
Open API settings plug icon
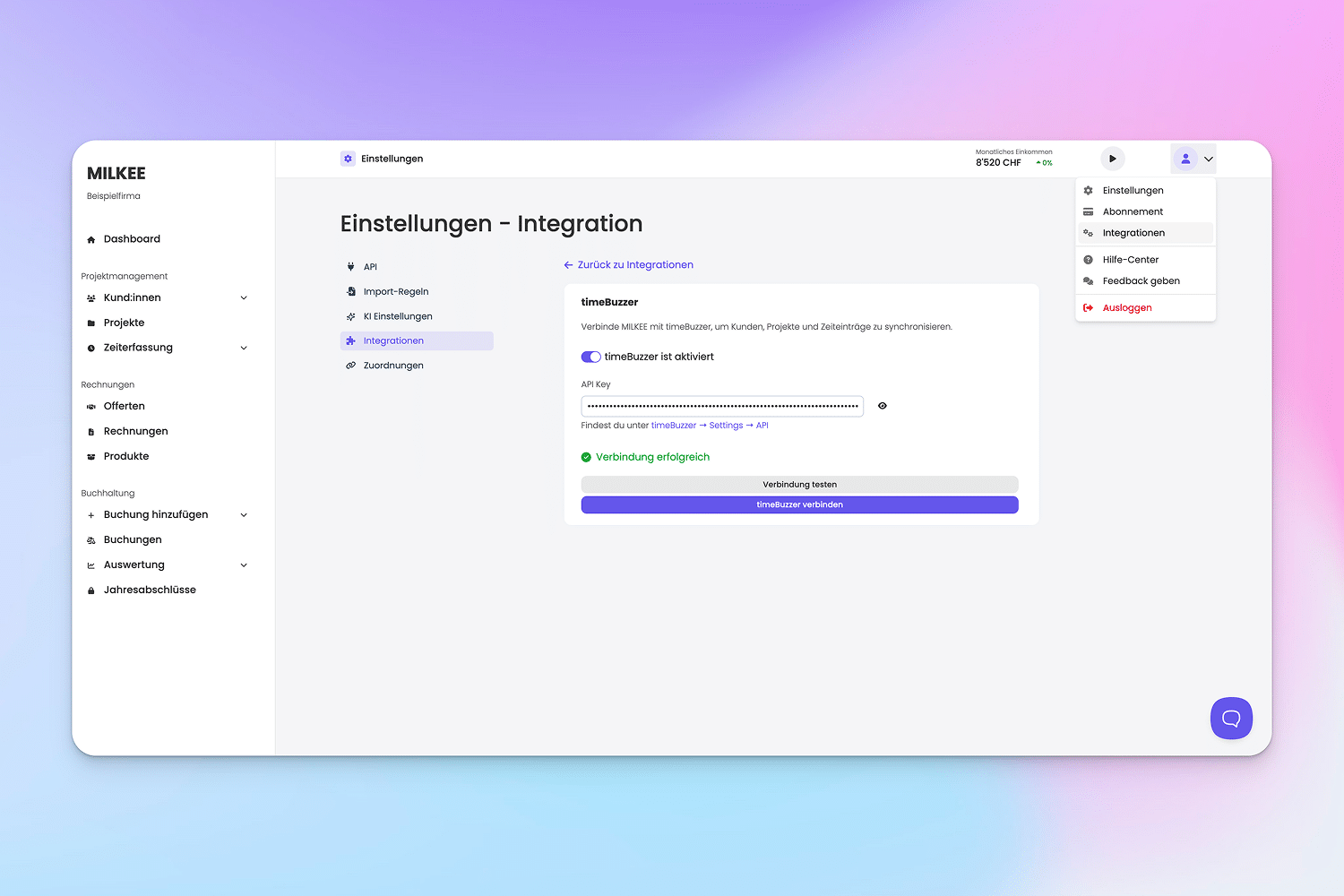click(x=350, y=267)
